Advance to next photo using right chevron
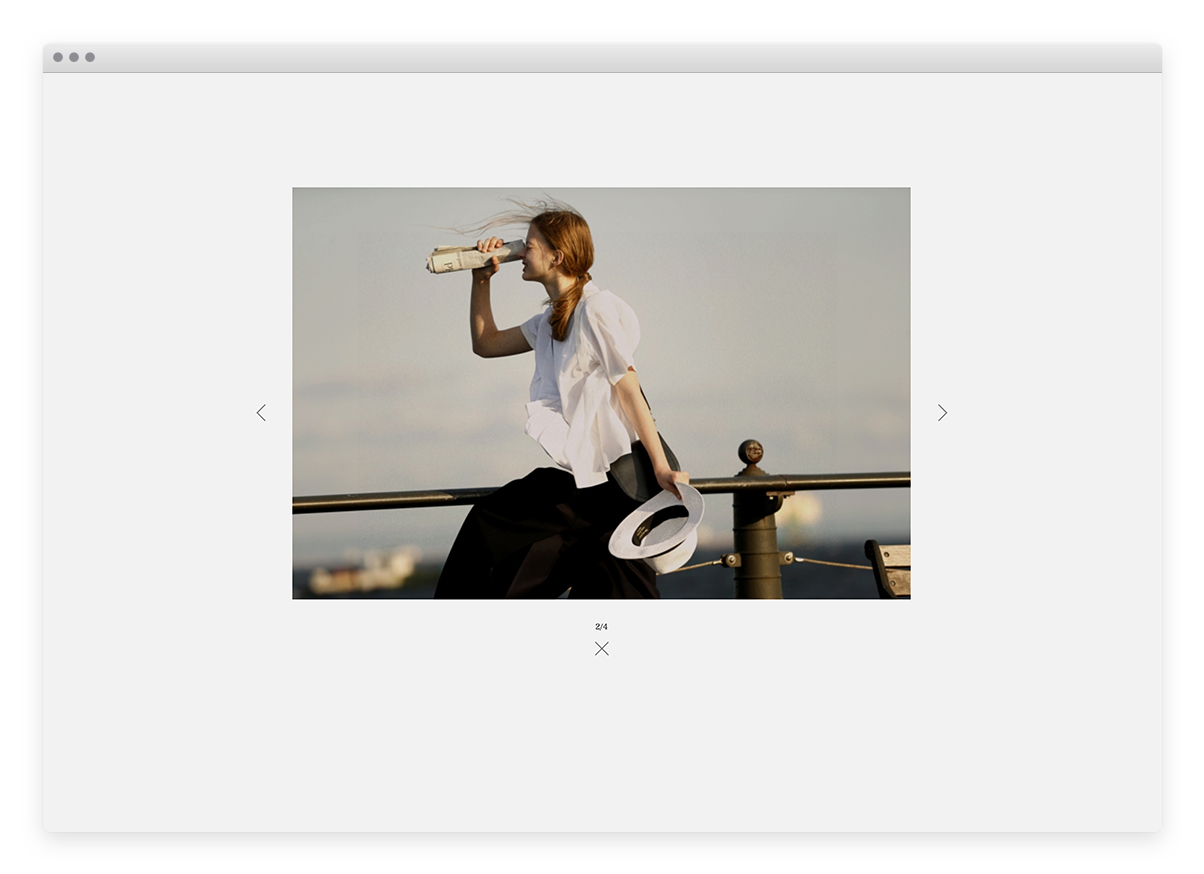Viewport: 1204px width, 874px height. (x=942, y=412)
